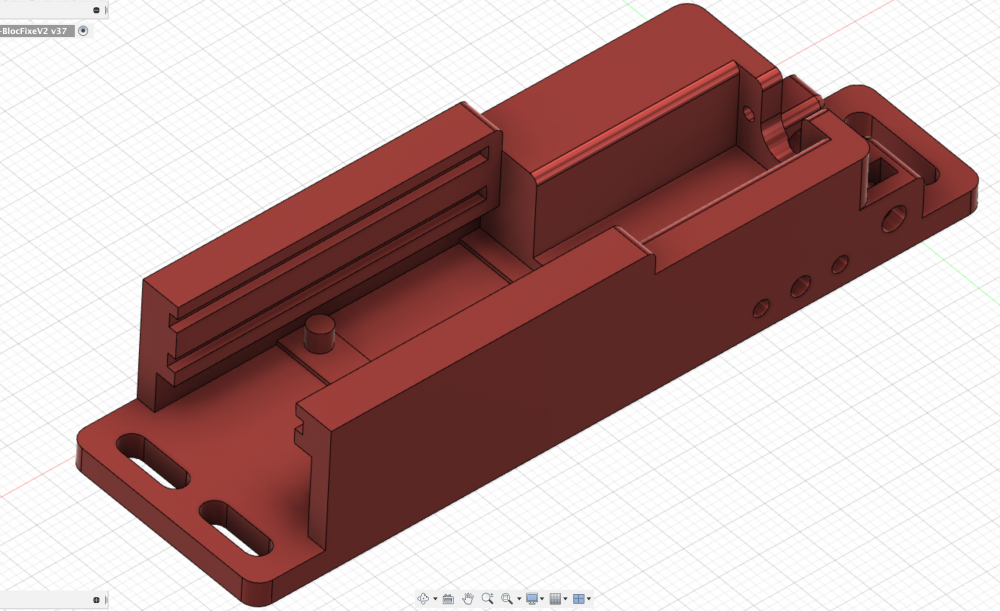Click the Look At camera icon
Image resolution: width=1000 pixels, height=611 pixels.
click(x=448, y=598)
